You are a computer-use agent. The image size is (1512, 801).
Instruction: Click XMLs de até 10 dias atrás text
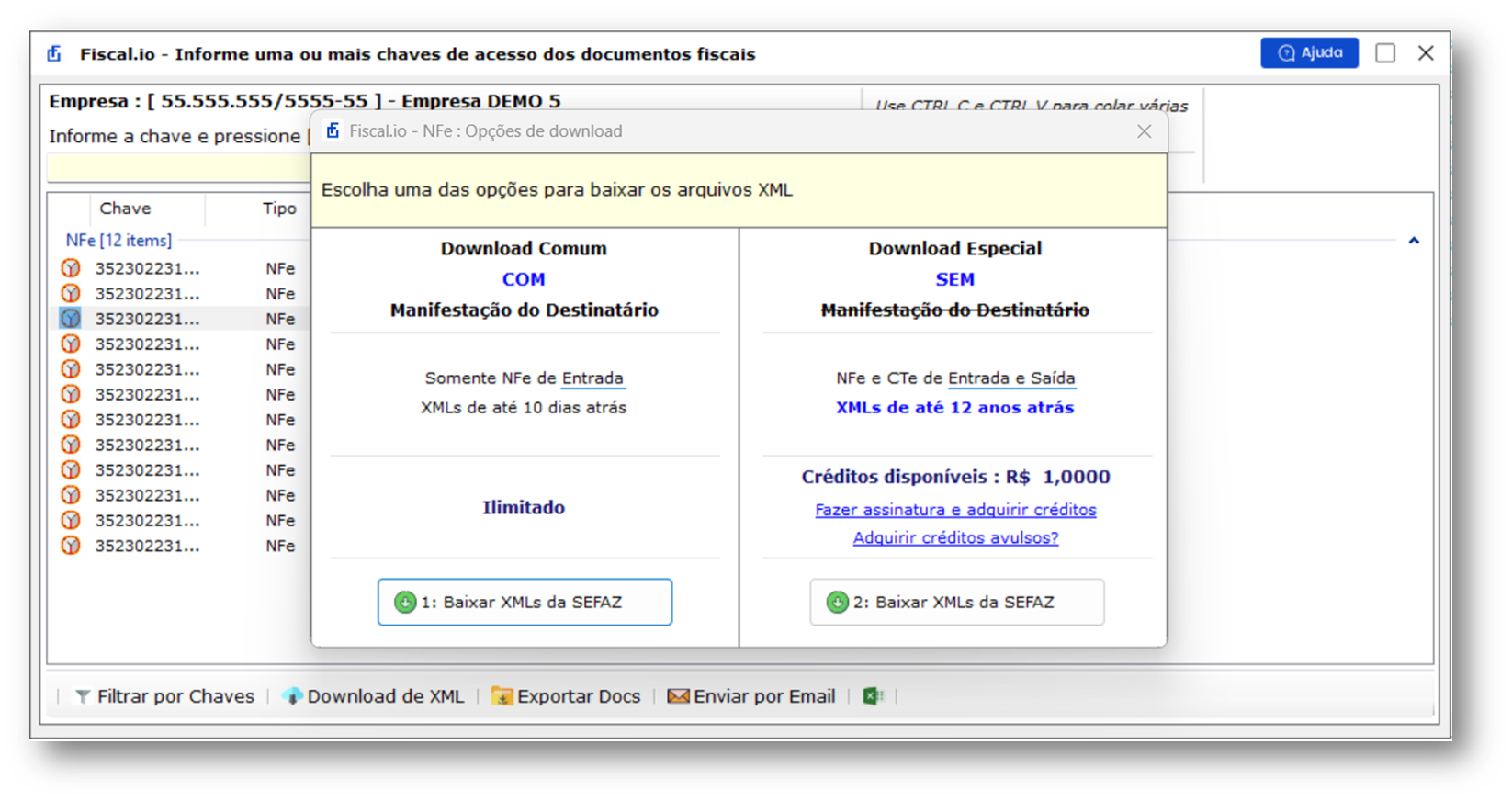[x=524, y=408]
